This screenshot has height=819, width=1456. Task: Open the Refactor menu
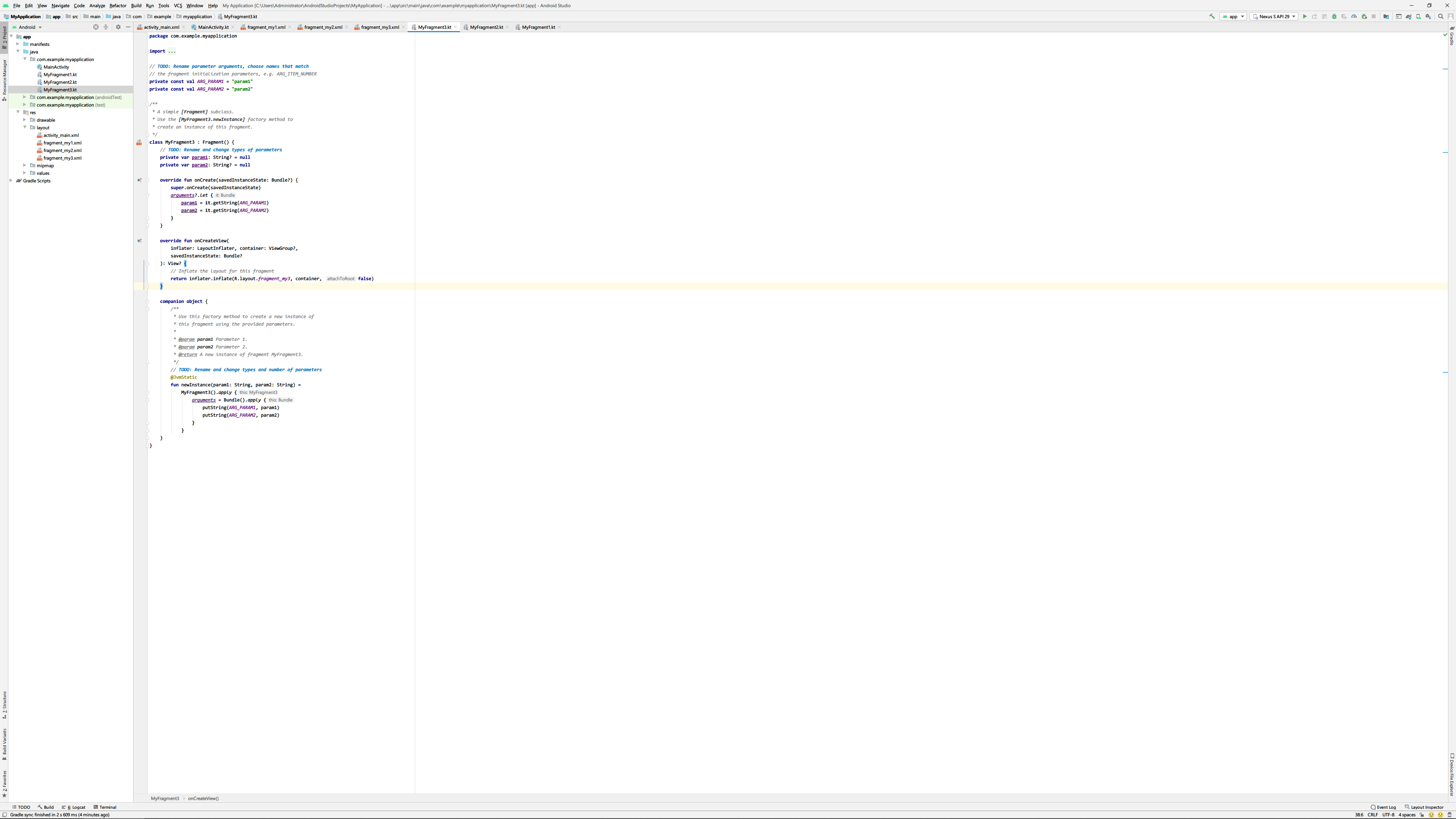tap(118, 6)
